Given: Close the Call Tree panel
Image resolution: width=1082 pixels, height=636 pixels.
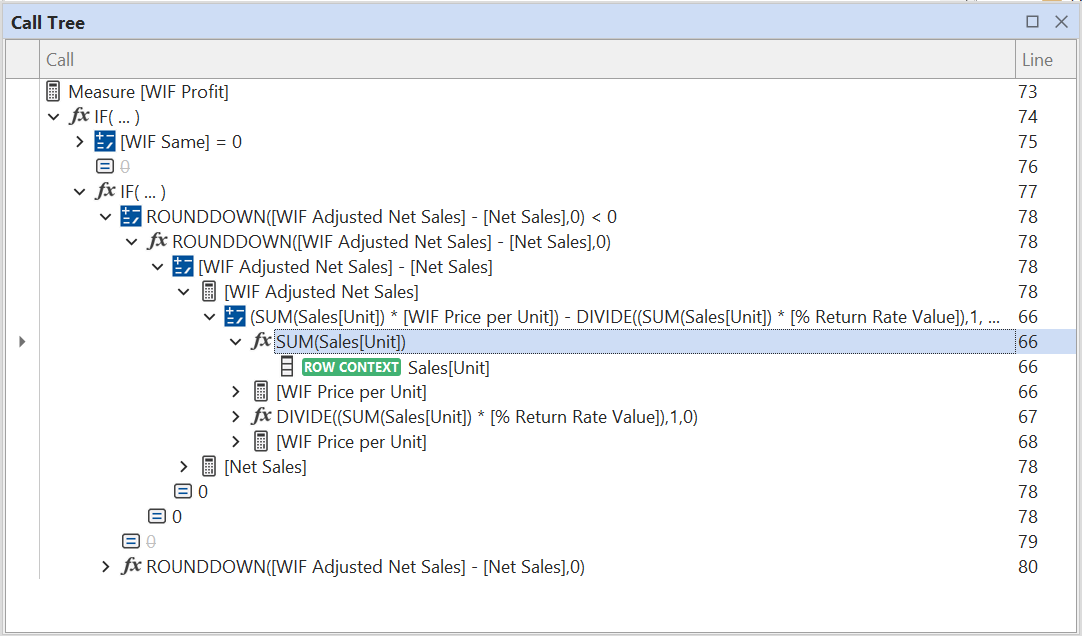Looking at the screenshot, I should [1061, 22].
